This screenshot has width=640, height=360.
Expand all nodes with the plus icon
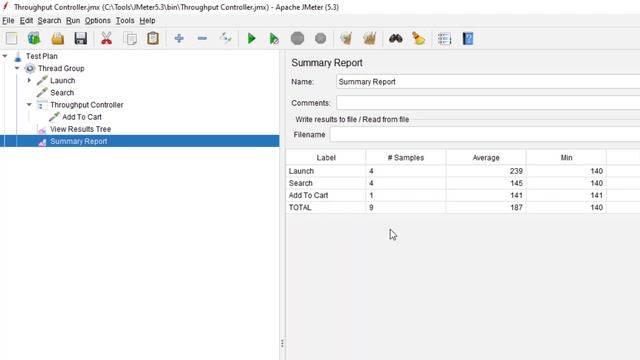pyautogui.click(x=179, y=38)
